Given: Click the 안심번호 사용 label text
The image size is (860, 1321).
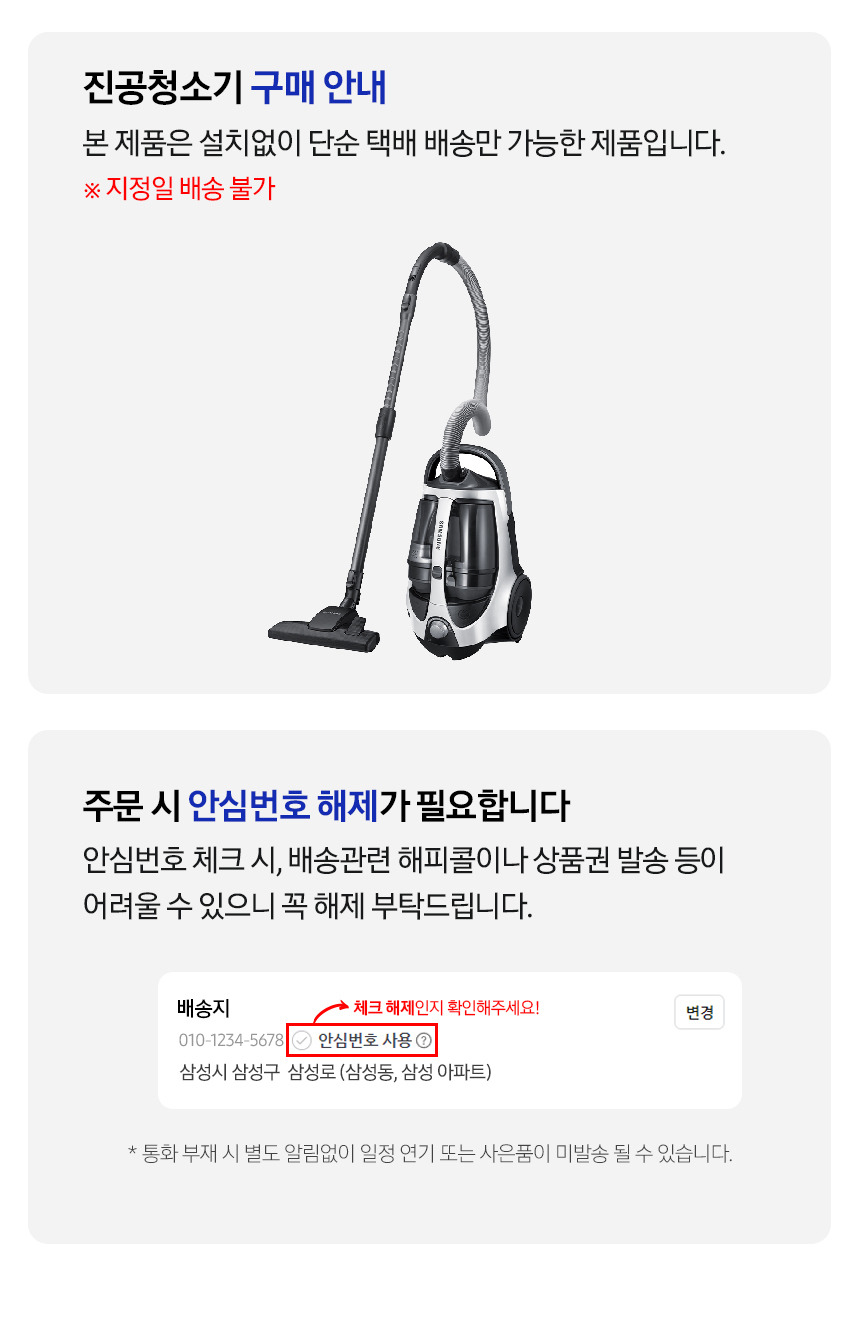Looking at the screenshot, I should [x=365, y=1041].
